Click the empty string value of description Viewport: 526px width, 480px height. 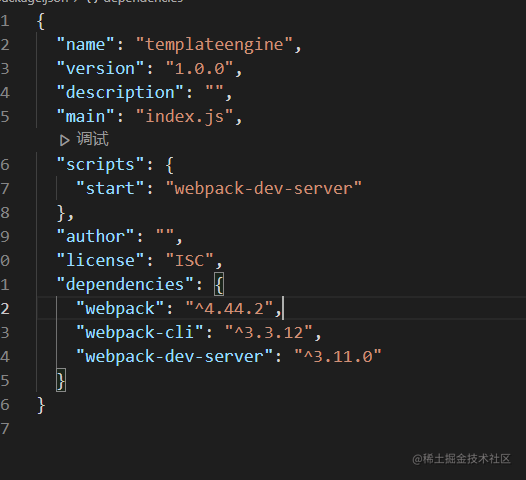tap(214, 89)
